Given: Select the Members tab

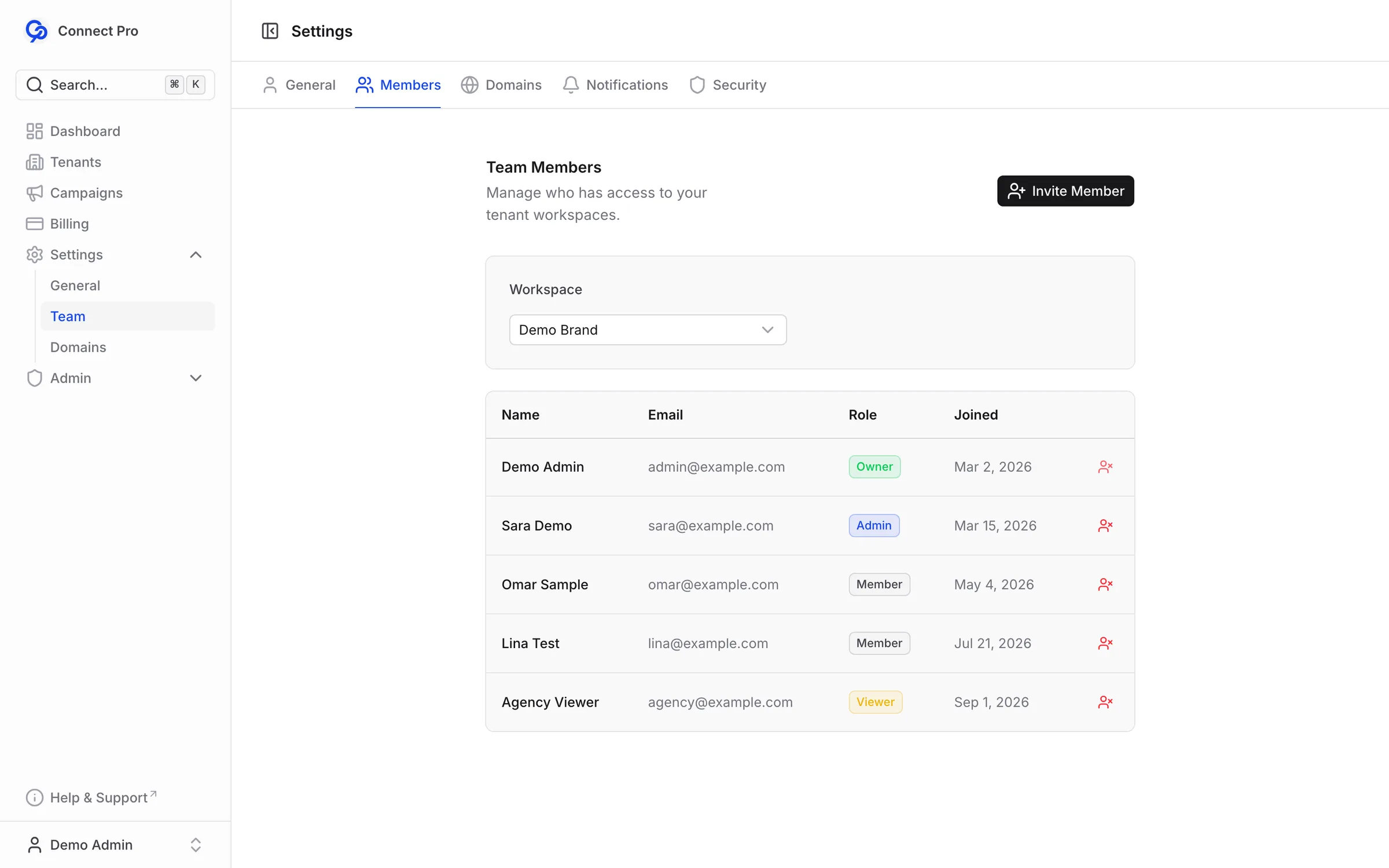Looking at the screenshot, I should click(398, 85).
